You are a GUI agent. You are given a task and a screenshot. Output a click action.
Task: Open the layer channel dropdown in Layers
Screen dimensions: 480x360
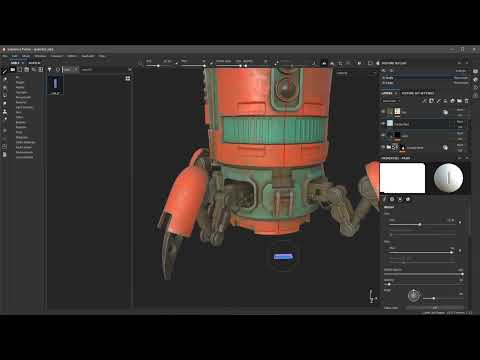tap(391, 101)
